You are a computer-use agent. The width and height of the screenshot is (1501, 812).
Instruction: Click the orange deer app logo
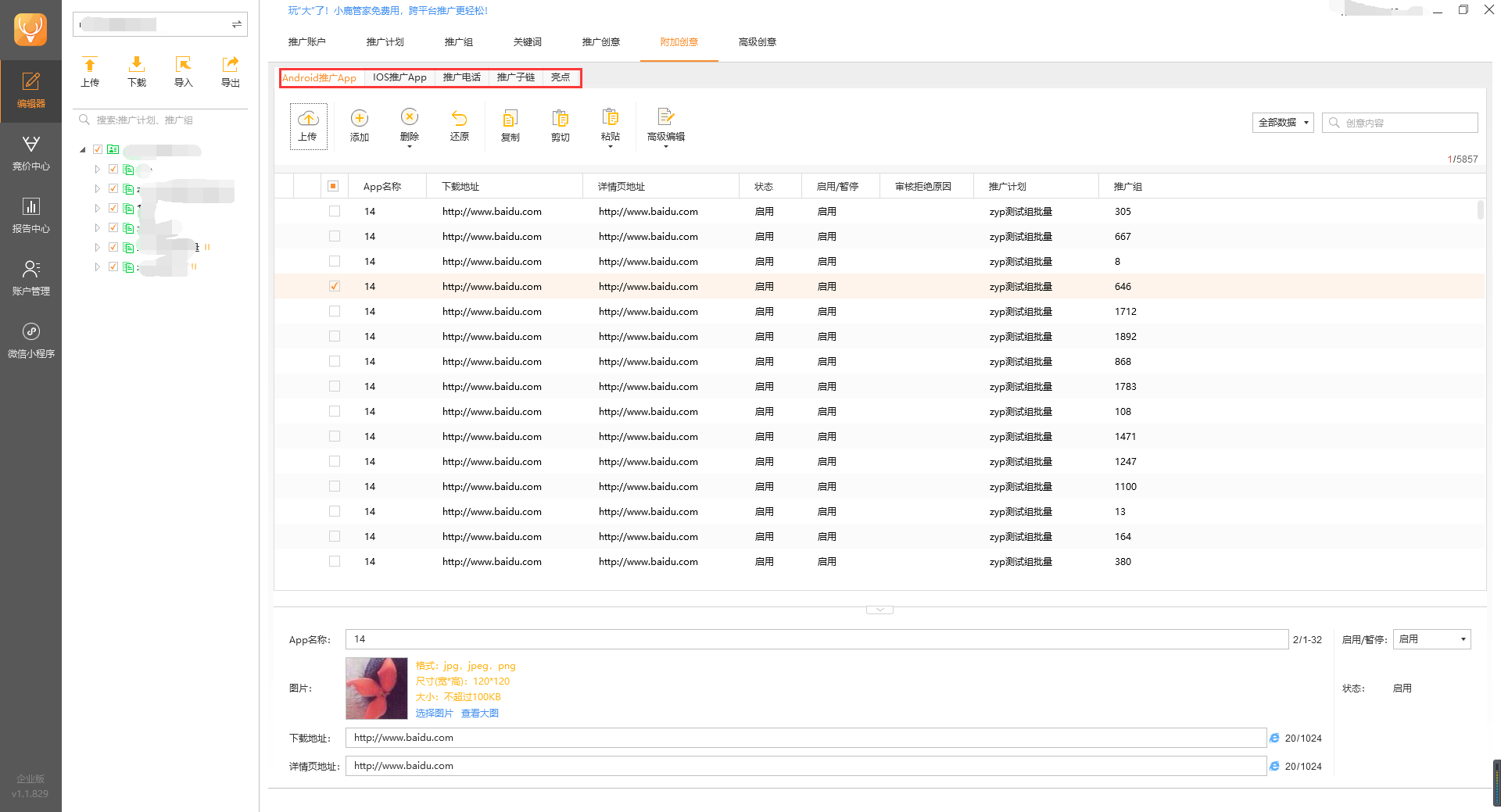[30, 29]
